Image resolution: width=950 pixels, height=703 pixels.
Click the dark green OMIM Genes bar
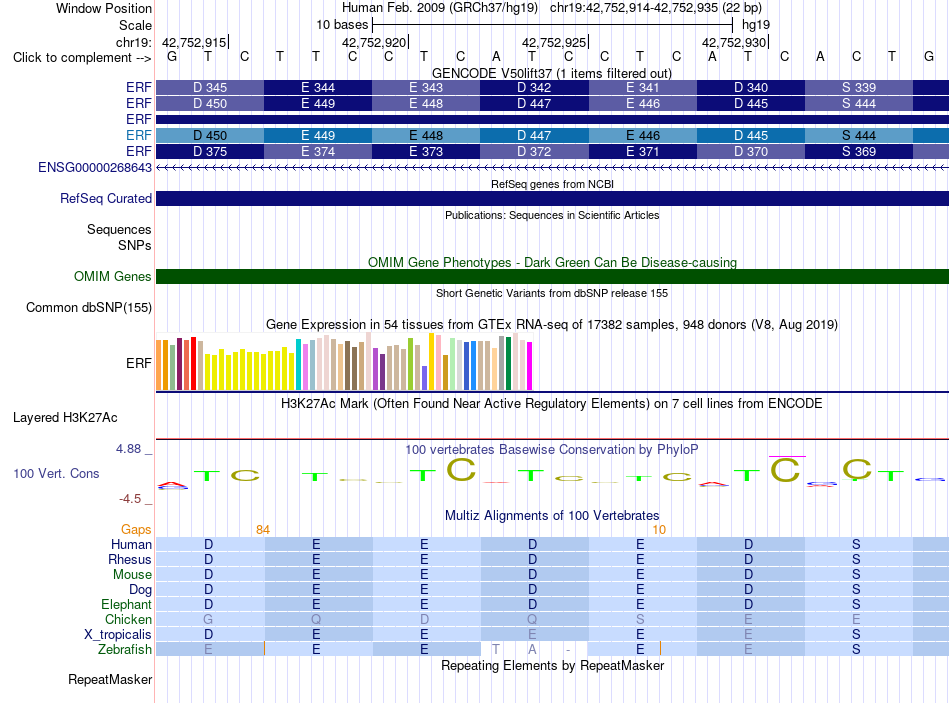pyautogui.click(x=552, y=276)
